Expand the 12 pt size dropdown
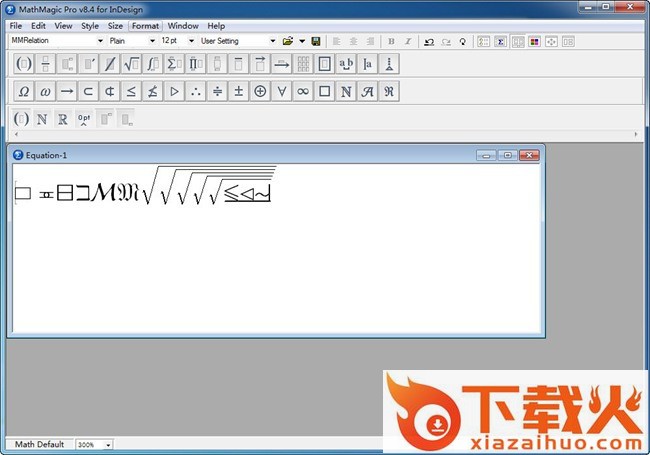Image resolution: width=650 pixels, height=455 pixels. 191,41
